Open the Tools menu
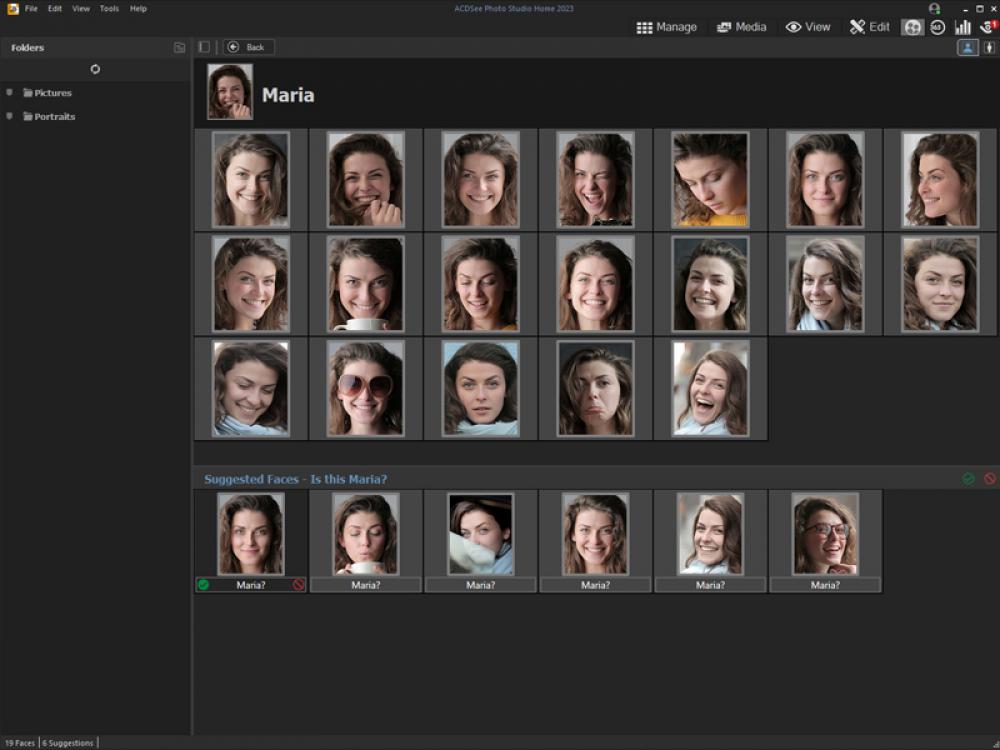This screenshot has height=750, width=1000. [108, 8]
